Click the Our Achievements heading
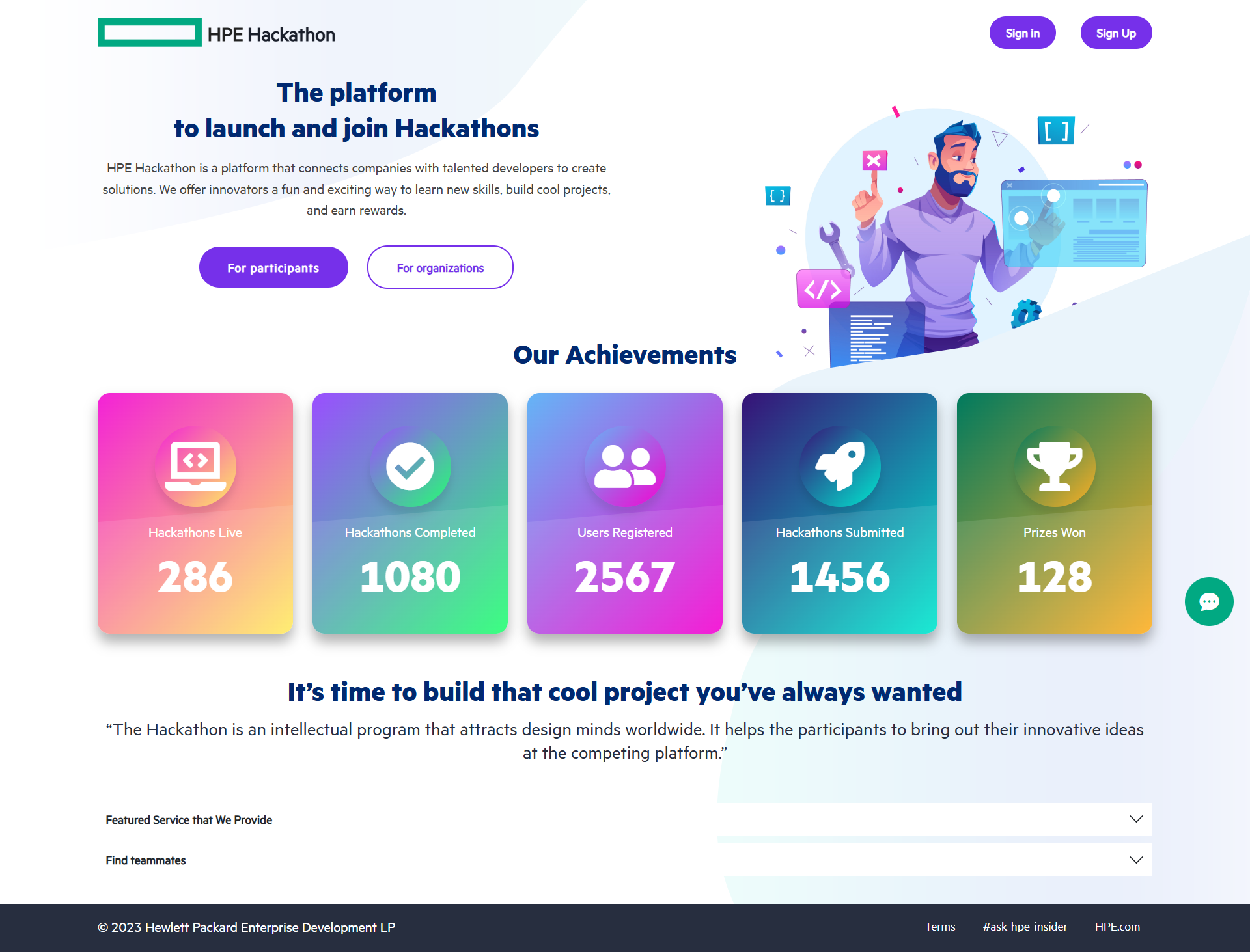Screen dimensions: 1250x952 click(x=625, y=355)
